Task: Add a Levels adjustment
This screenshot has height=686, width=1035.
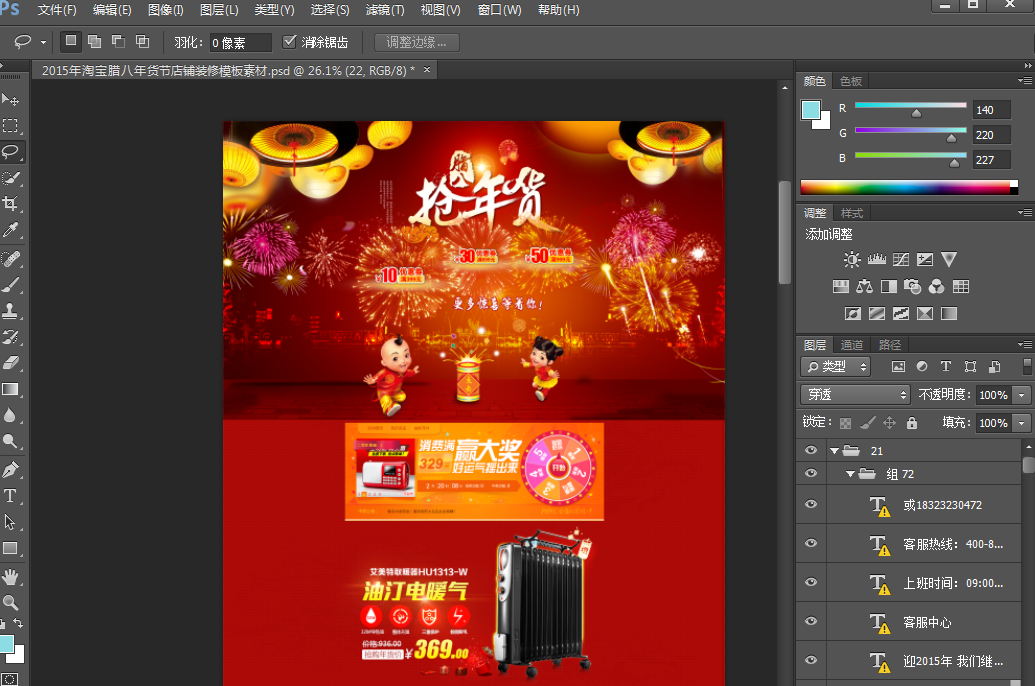Action: pyautogui.click(x=877, y=259)
